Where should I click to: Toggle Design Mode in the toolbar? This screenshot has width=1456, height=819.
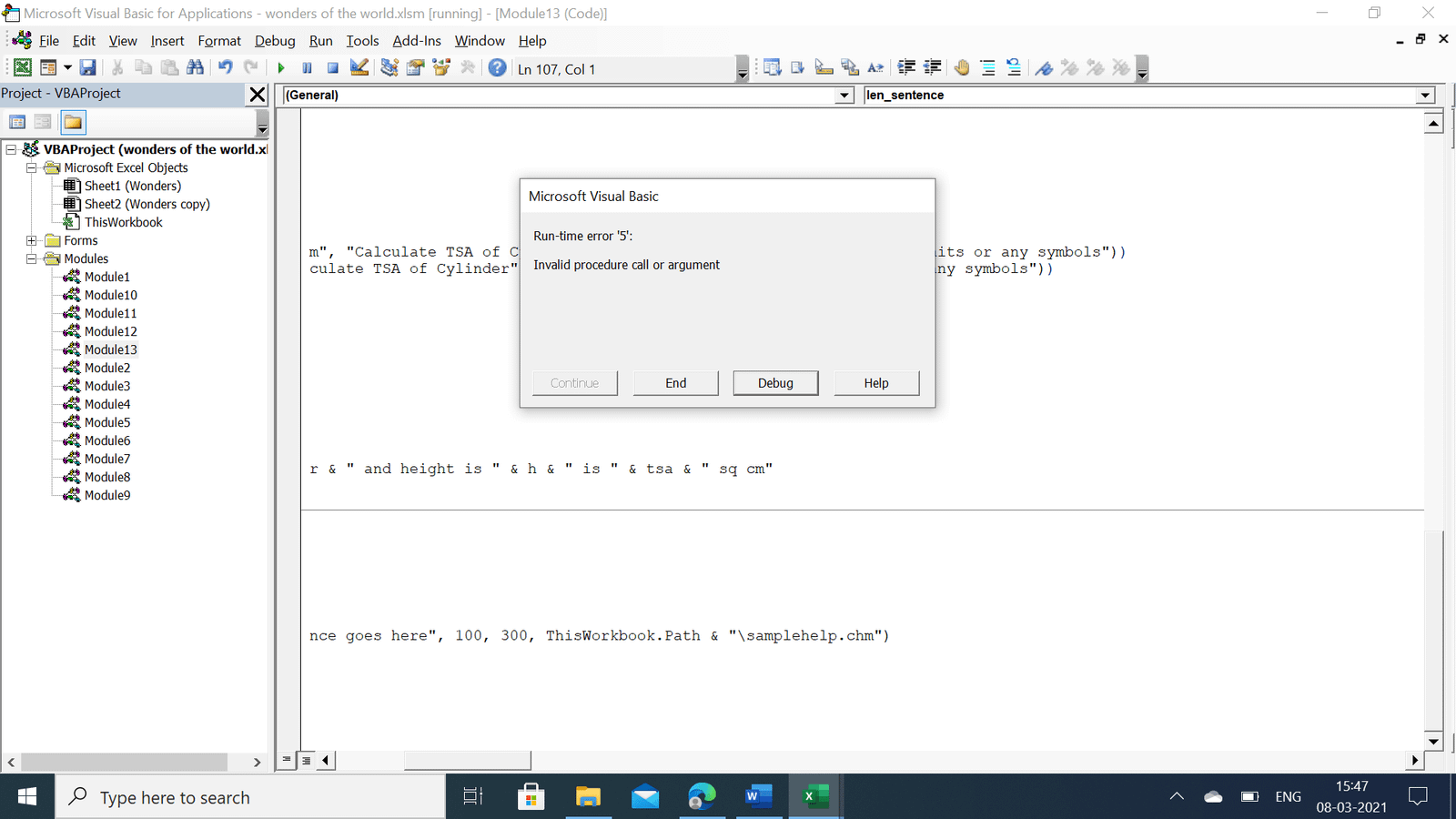click(x=359, y=68)
